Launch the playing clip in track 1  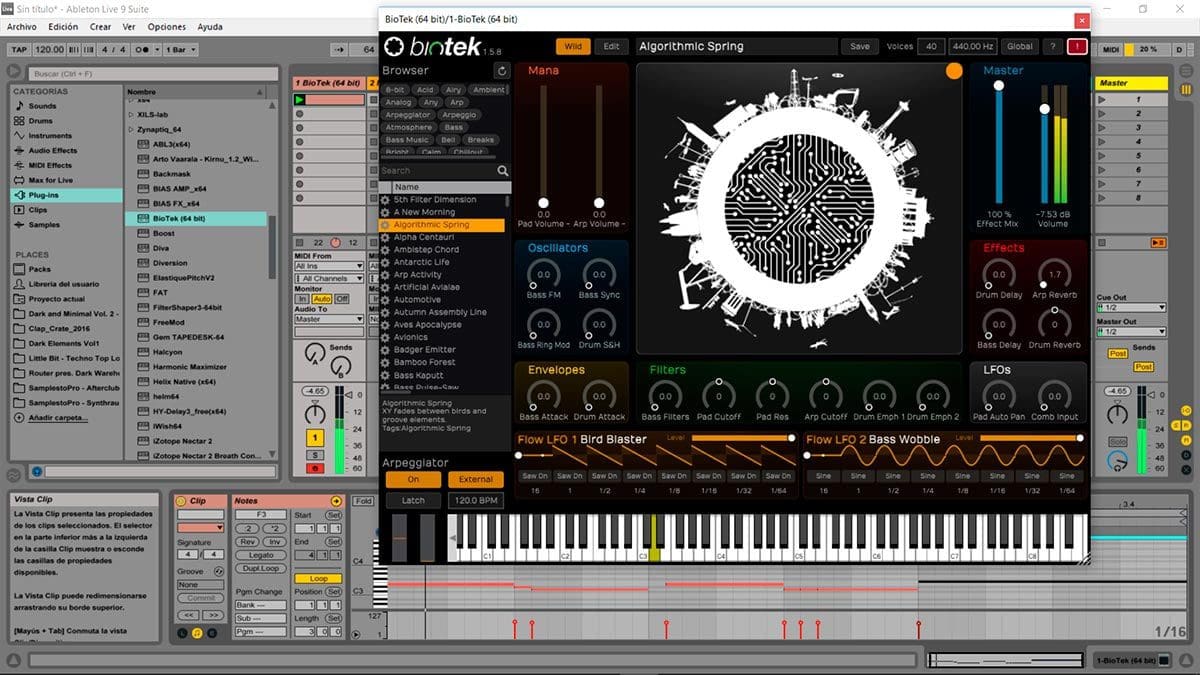pyautogui.click(x=299, y=99)
